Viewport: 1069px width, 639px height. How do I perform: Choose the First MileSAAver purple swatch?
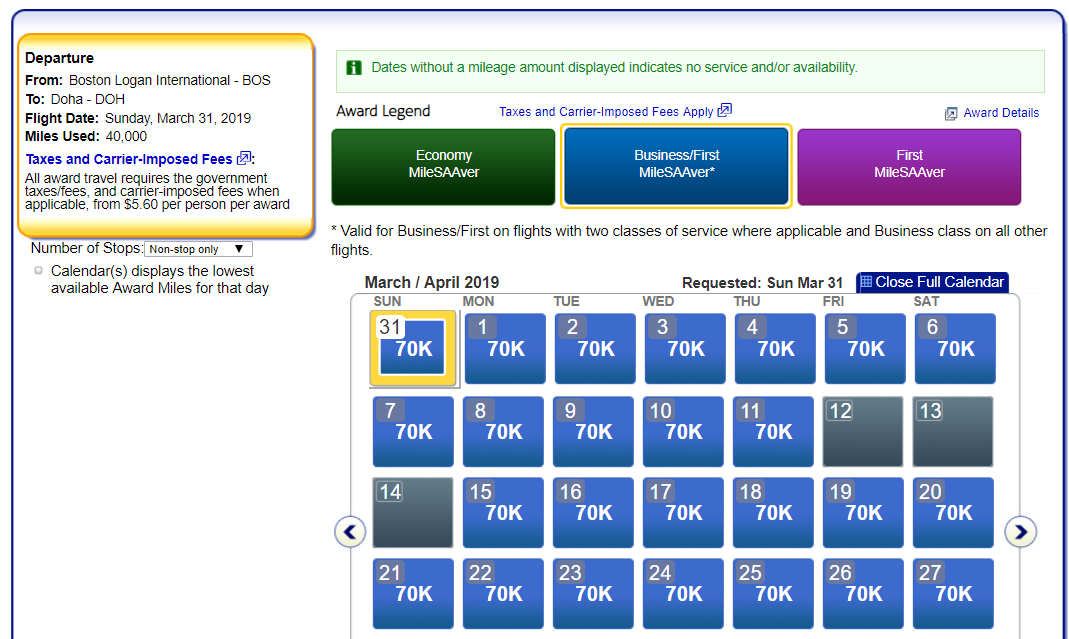click(x=909, y=167)
